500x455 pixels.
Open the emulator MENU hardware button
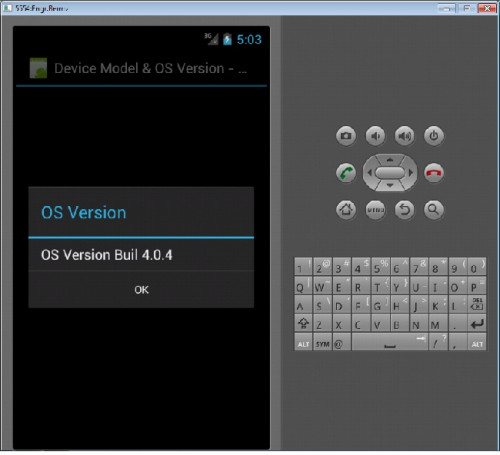pyautogui.click(x=375, y=210)
